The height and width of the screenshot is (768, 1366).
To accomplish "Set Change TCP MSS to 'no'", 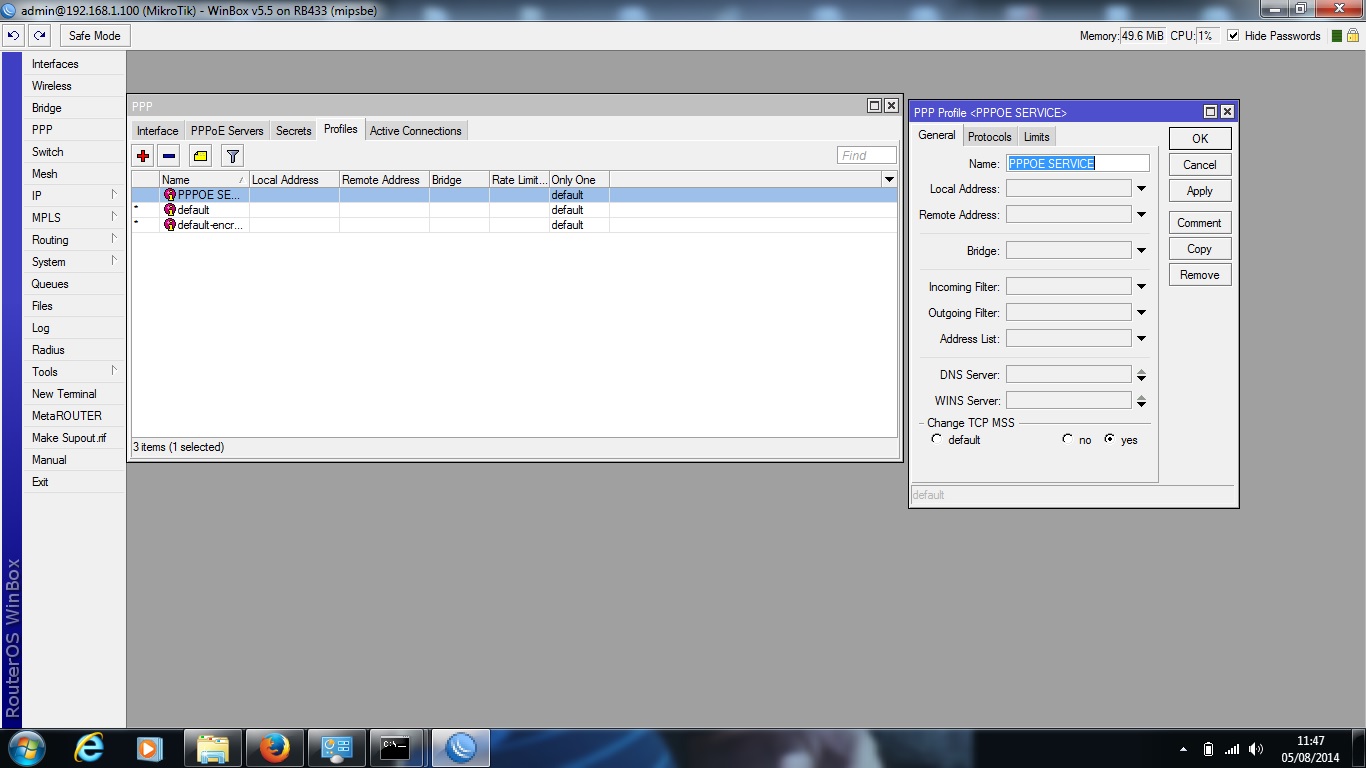I will click(1067, 439).
